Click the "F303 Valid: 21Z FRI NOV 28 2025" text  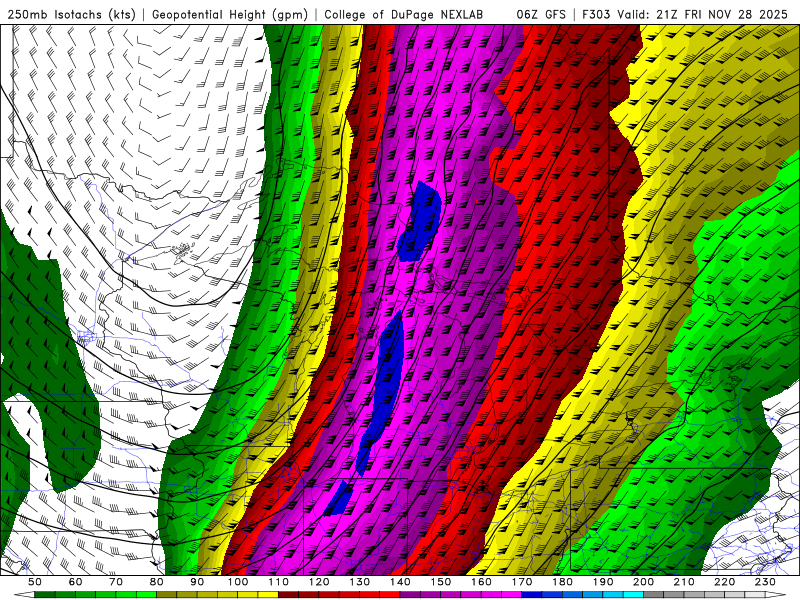(685, 14)
